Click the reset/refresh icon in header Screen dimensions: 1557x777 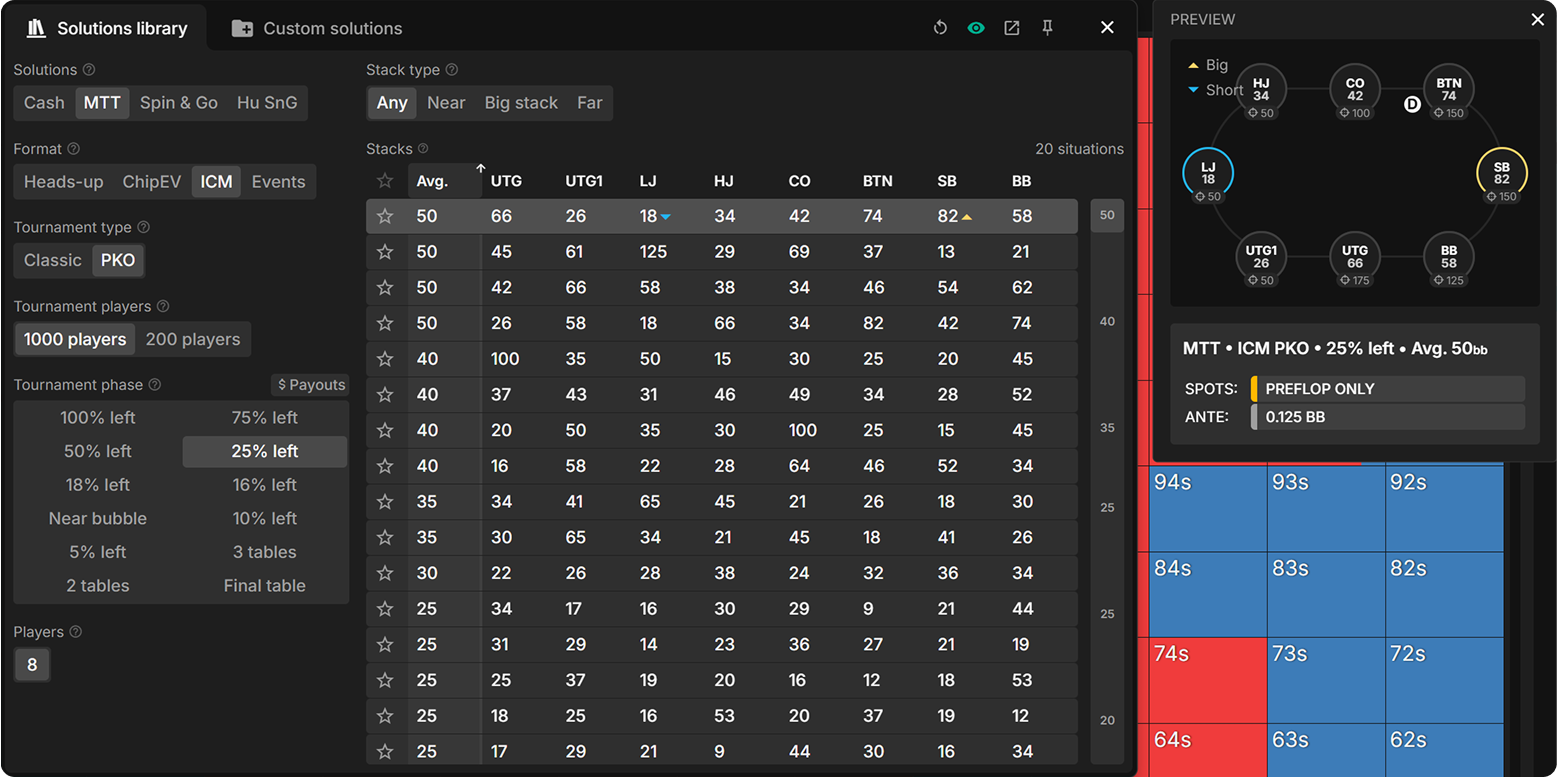(940, 28)
